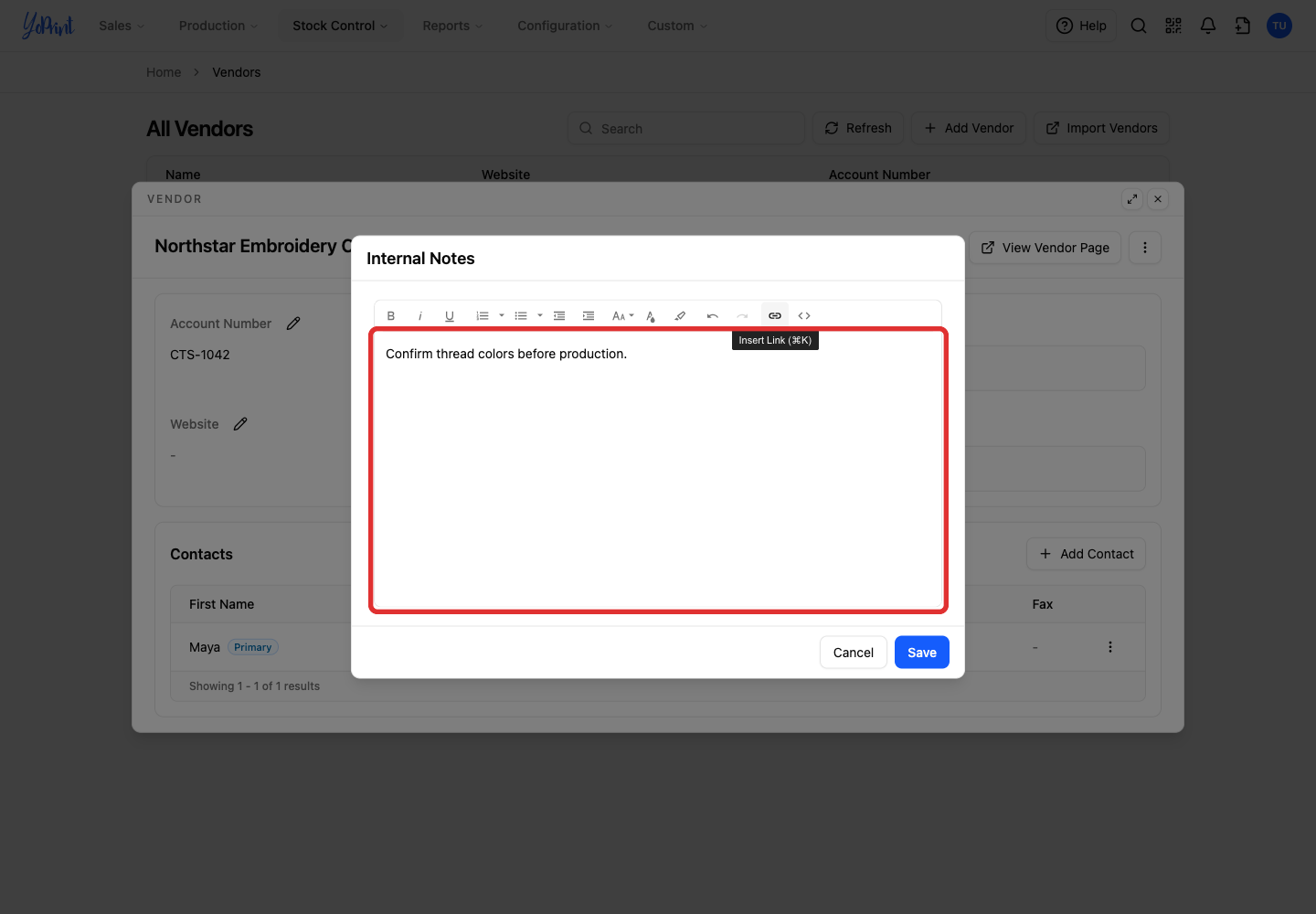1316x914 pixels.
Task: Click the brush icon beside text color
Action: tap(680, 315)
